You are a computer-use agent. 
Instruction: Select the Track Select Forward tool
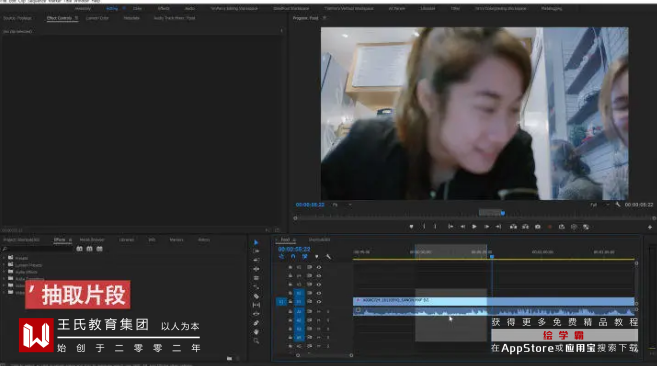coord(256,251)
